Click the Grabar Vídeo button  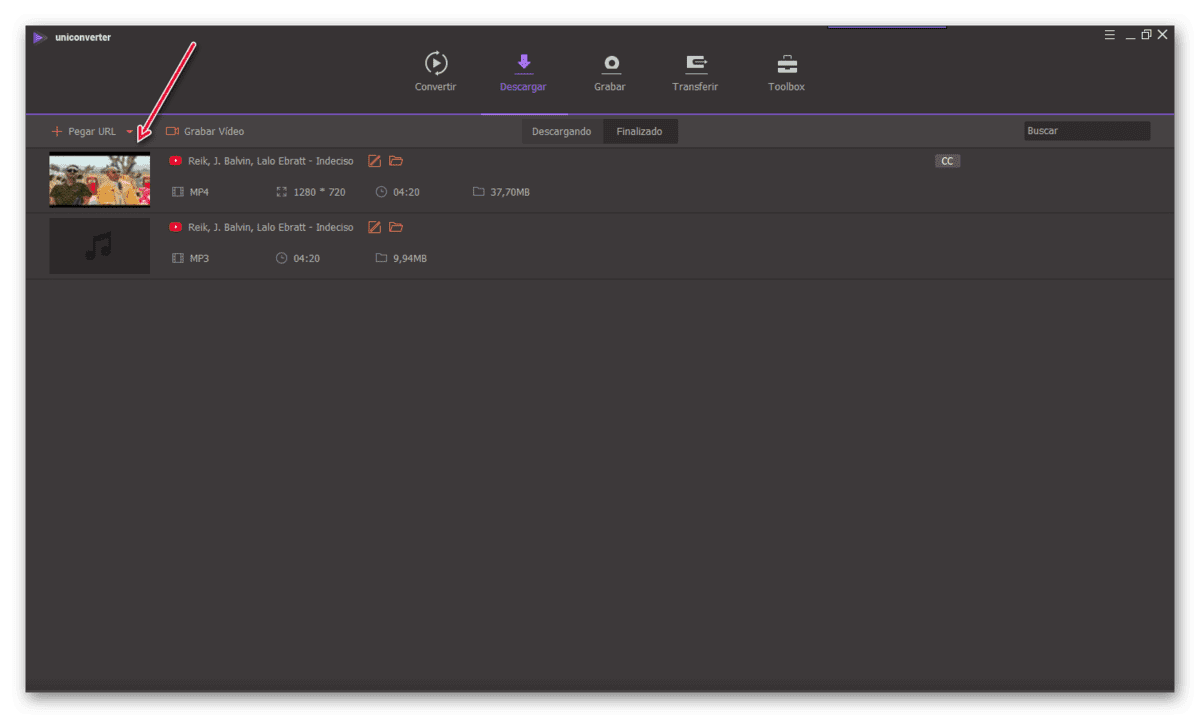[205, 131]
